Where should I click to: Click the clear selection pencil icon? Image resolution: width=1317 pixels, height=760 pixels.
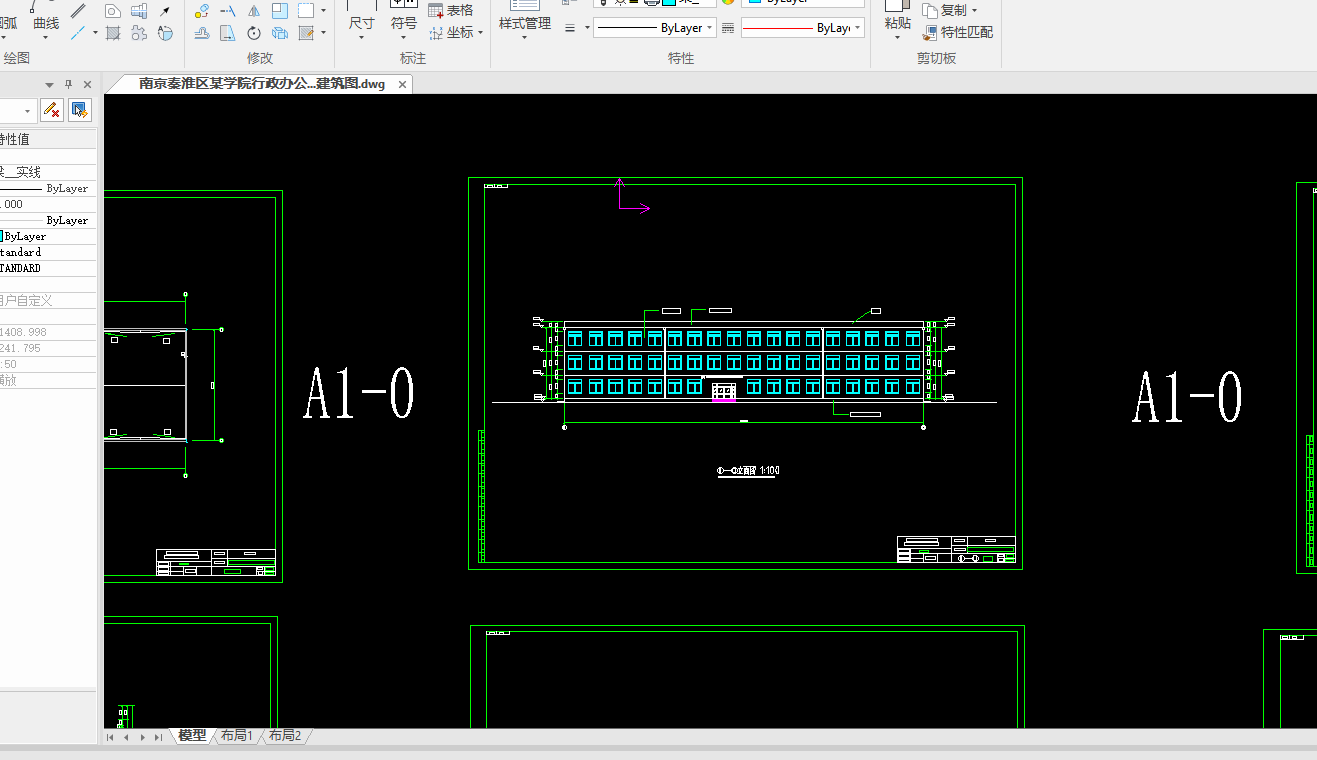coord(52,109)
